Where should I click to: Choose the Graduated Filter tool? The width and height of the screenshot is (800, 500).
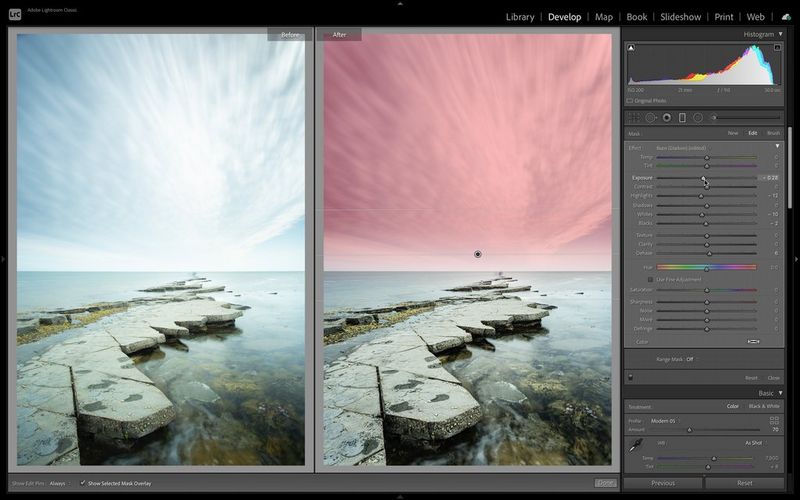coord(682,117)
